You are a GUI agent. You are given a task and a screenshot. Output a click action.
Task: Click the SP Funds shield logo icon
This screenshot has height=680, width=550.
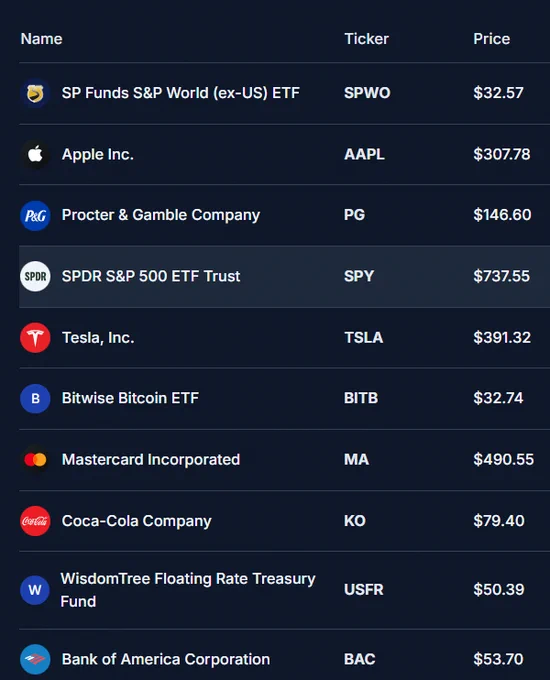[35, 93]
